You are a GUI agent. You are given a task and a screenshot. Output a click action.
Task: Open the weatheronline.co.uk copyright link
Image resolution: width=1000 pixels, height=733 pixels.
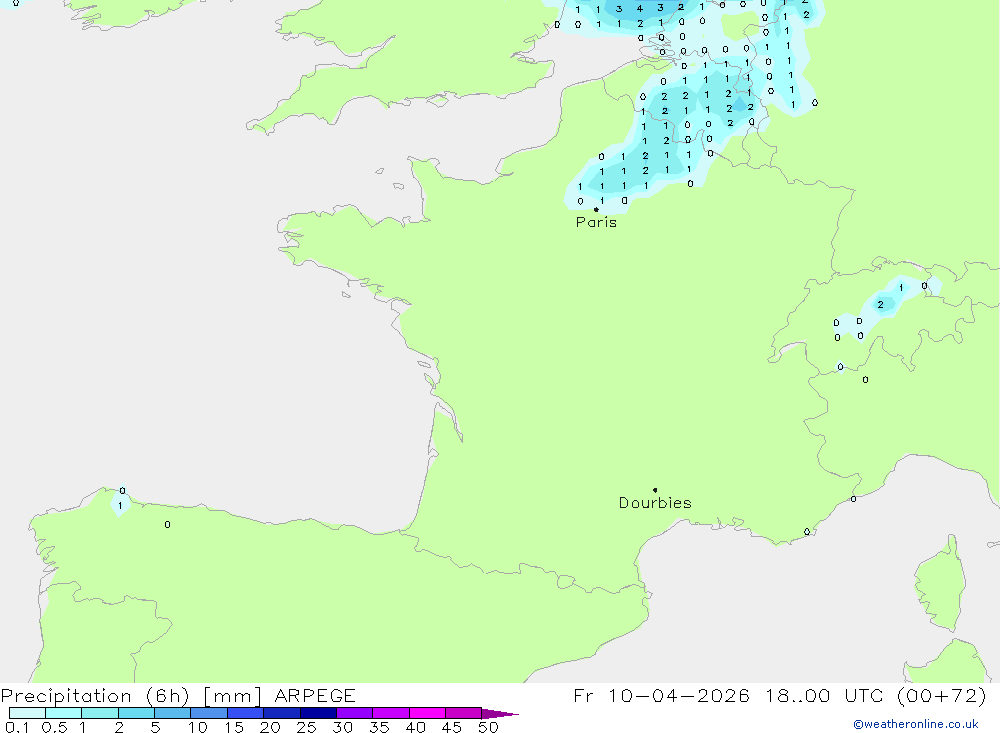click(915, 724)
